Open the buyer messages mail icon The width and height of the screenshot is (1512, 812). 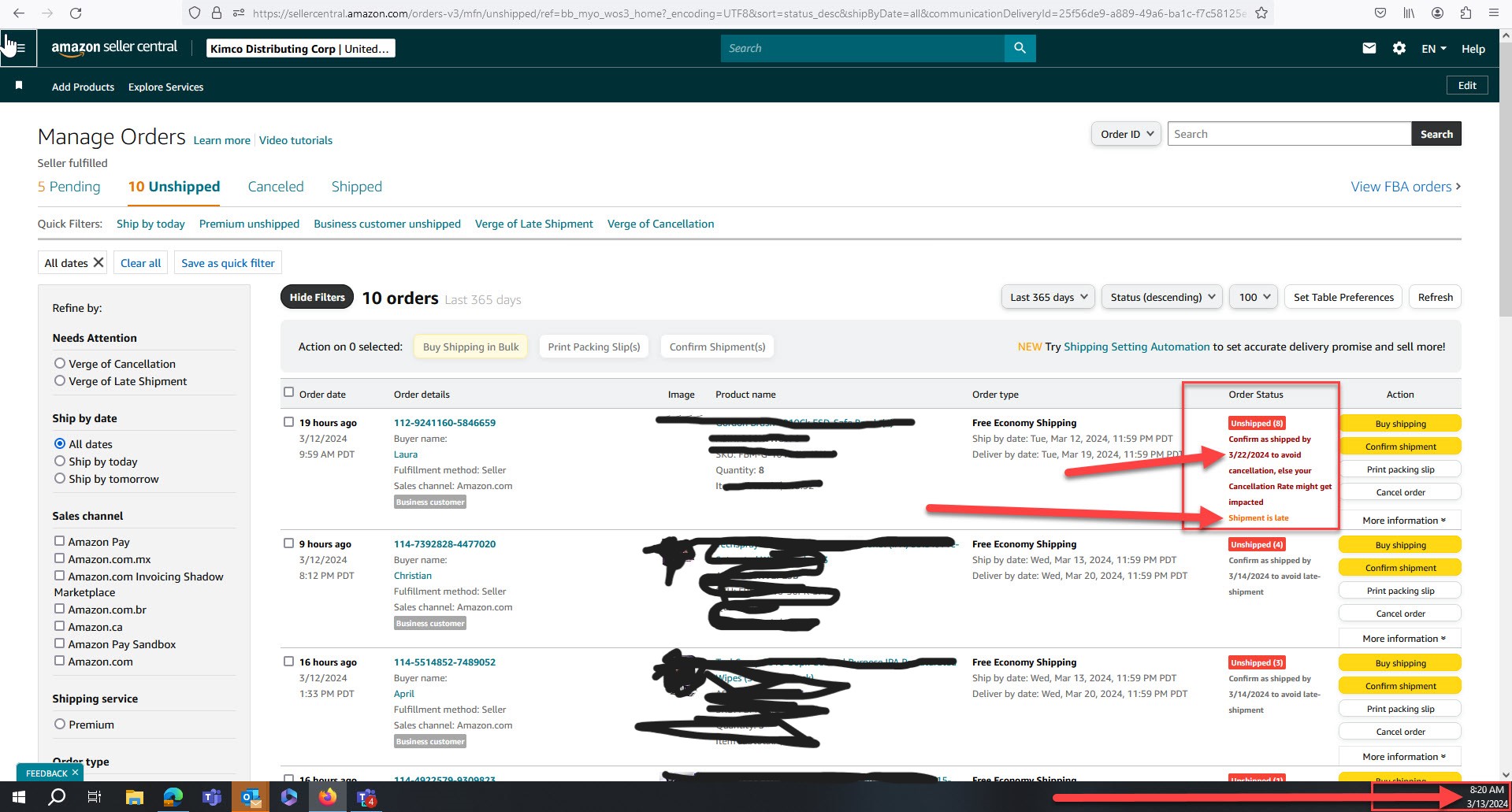pyautogui.click(x=1369, y=48)
